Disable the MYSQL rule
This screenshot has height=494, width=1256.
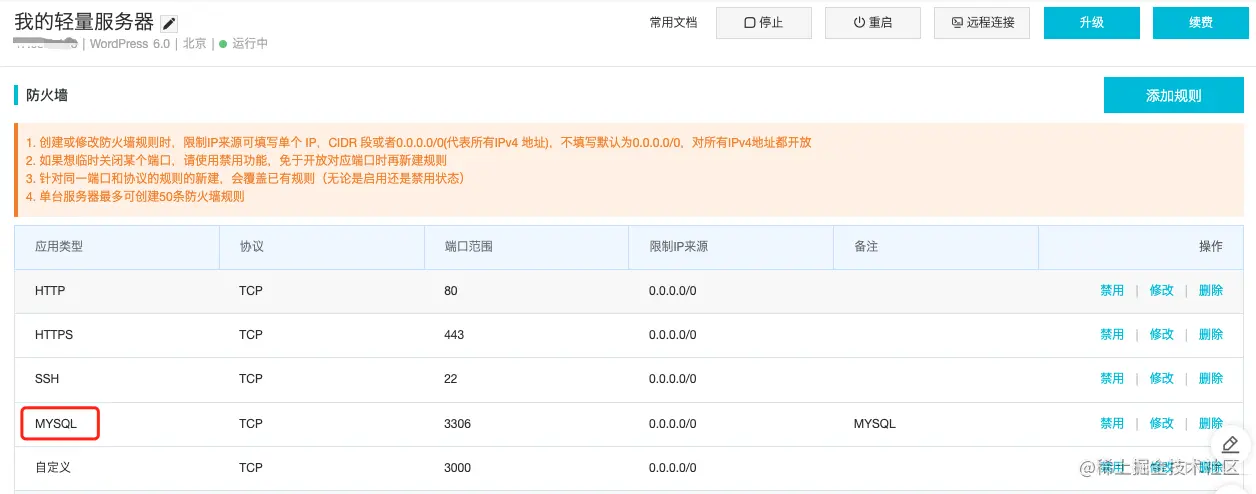(x=1112, y=424)
